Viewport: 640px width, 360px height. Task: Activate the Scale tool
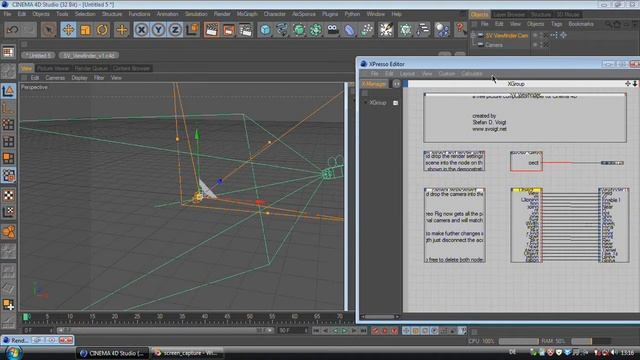[85, 30]
